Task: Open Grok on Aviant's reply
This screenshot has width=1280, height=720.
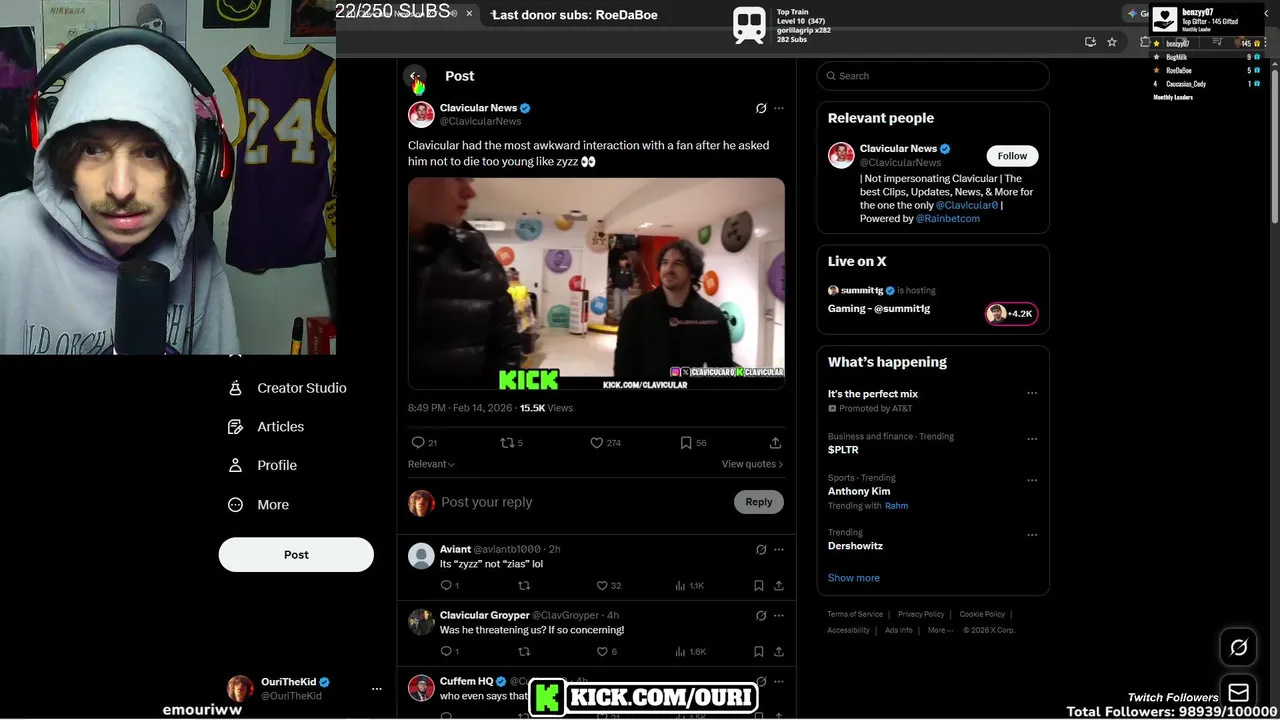Action: [x=761, y=549]
